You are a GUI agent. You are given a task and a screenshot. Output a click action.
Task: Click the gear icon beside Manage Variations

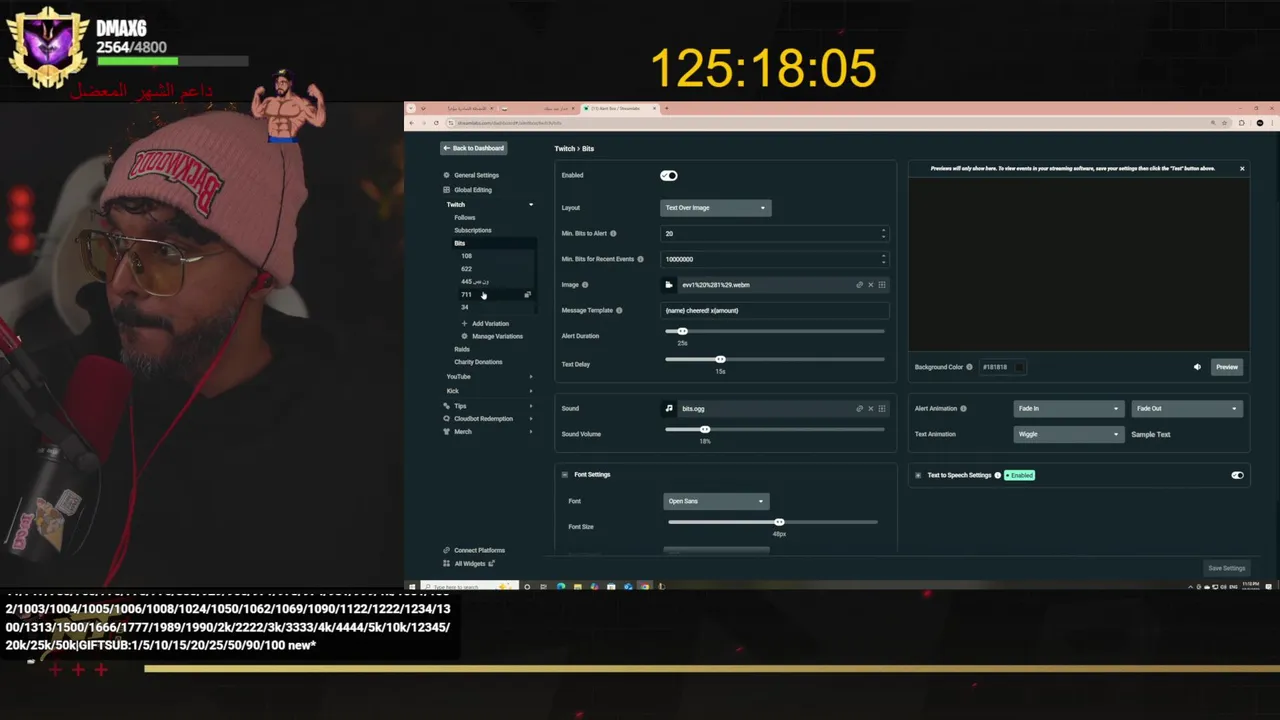[464, 336]
